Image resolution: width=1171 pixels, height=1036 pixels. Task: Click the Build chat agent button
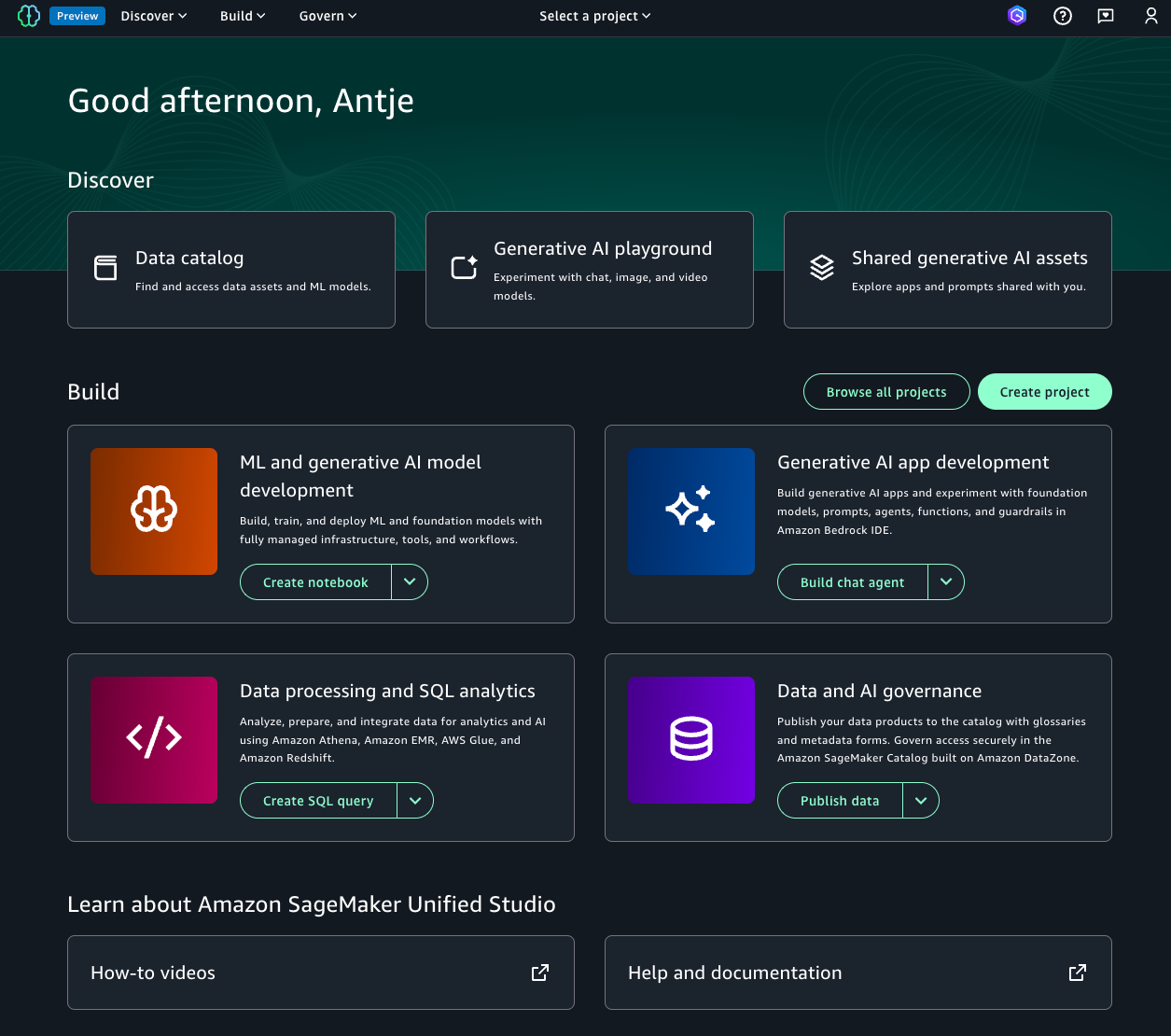853,582
